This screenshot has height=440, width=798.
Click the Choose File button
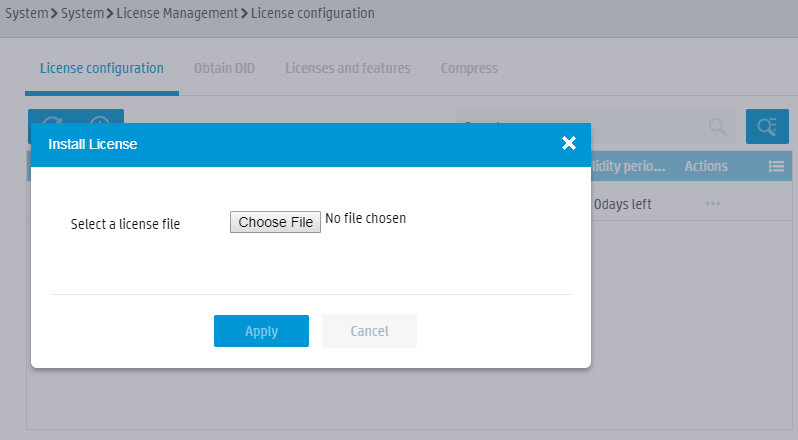275,222
